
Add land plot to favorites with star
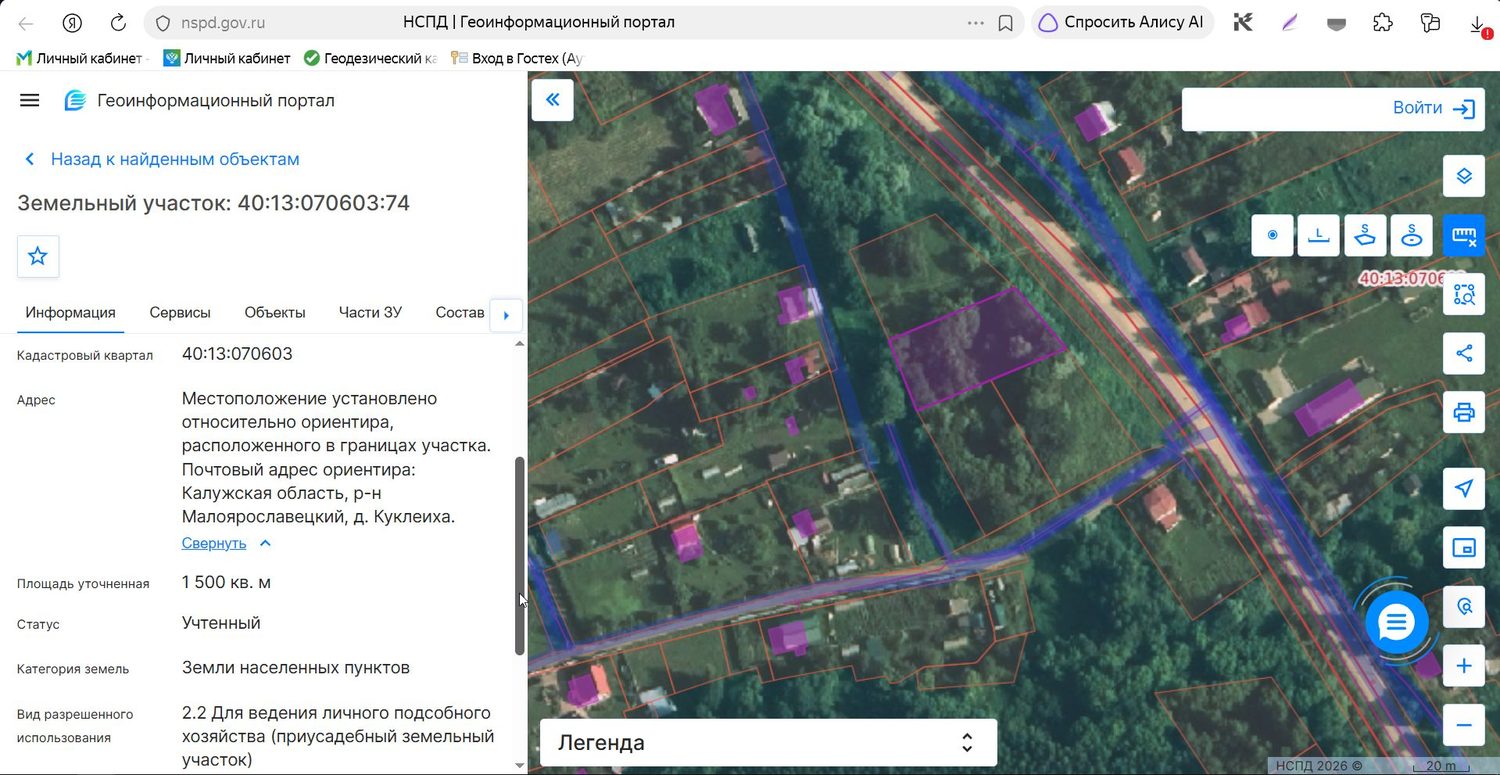point(38,256)
